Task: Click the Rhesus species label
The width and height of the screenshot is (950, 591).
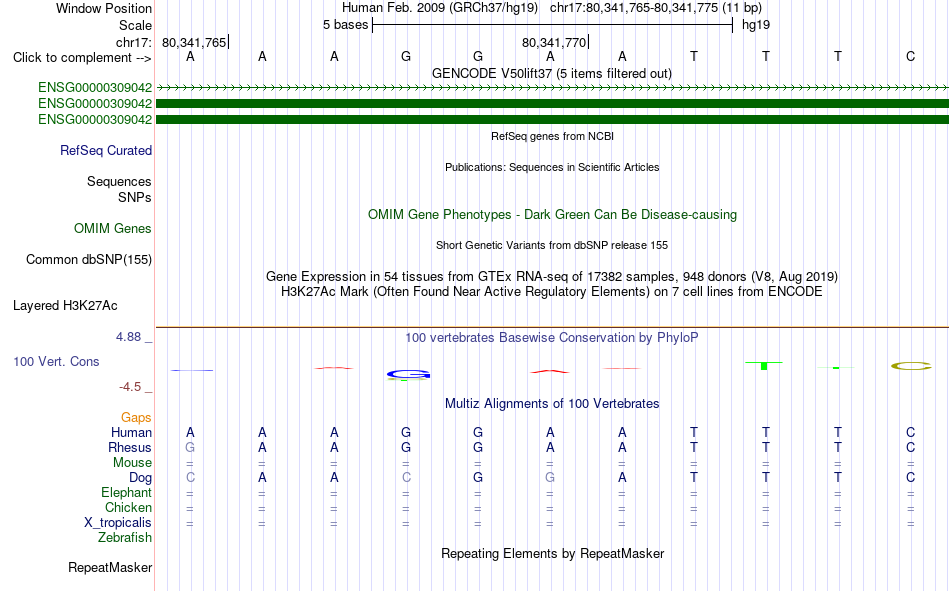Action: (130, 447)
